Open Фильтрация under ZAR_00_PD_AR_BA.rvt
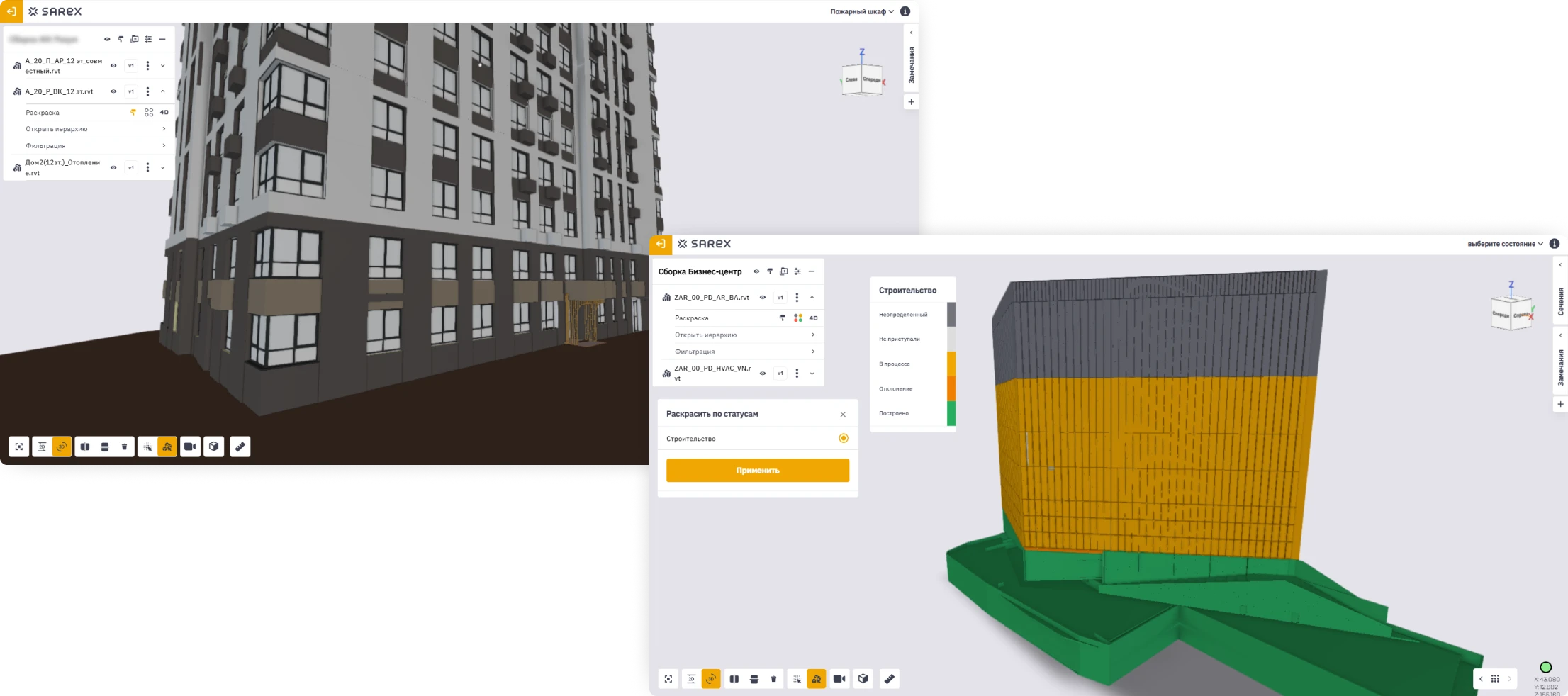This screenshot has width=1568, height=696. [743, 352]
